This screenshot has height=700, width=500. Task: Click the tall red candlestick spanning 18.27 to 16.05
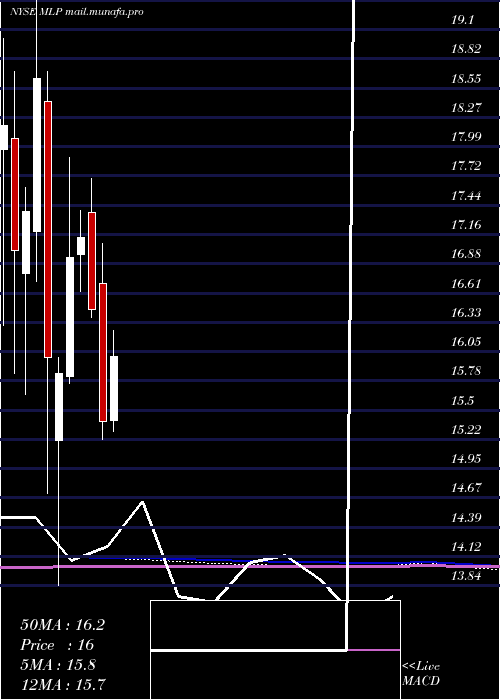coord(48,229)
